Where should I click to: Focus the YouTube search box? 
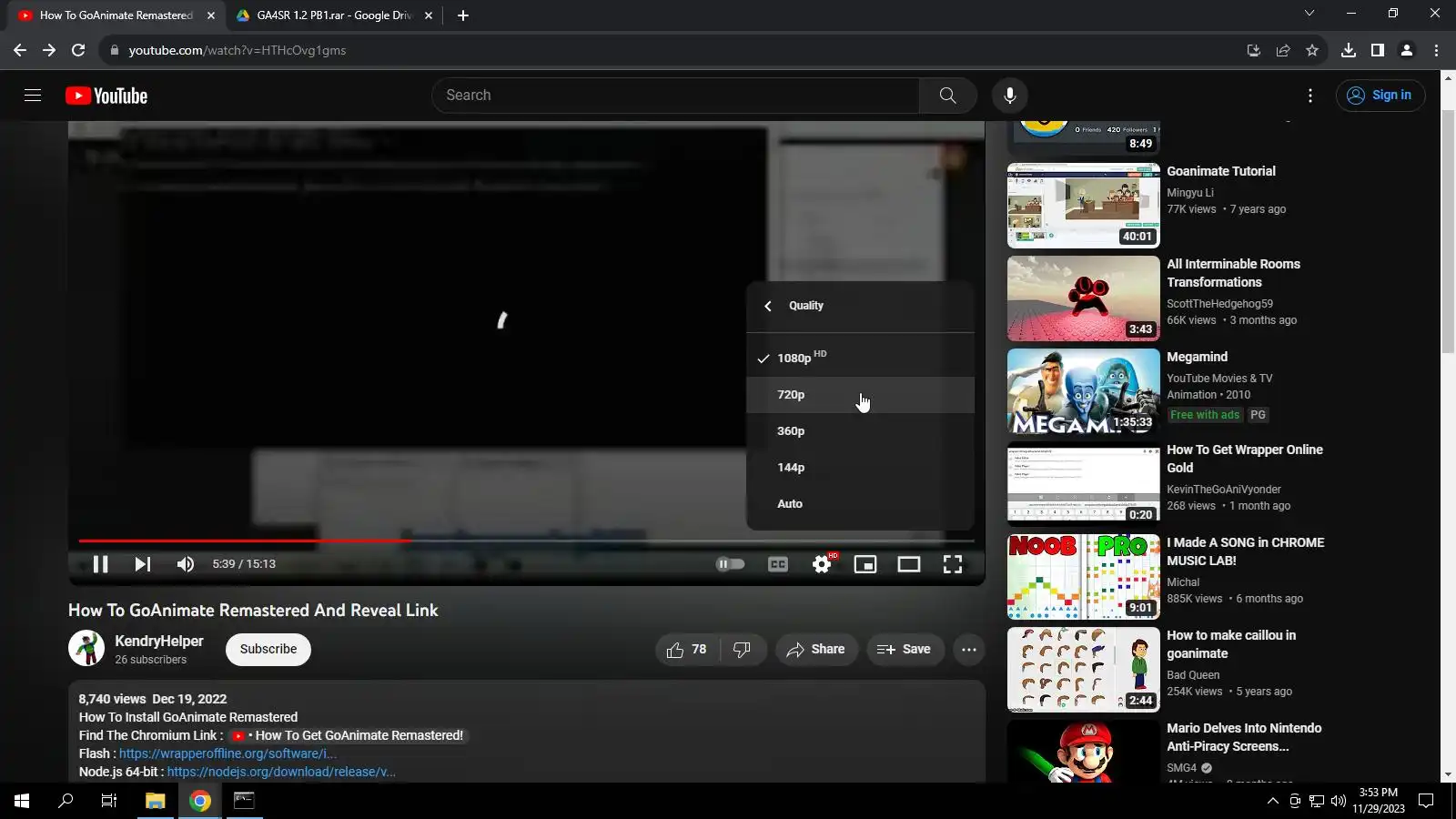click(x=675, y=96)
